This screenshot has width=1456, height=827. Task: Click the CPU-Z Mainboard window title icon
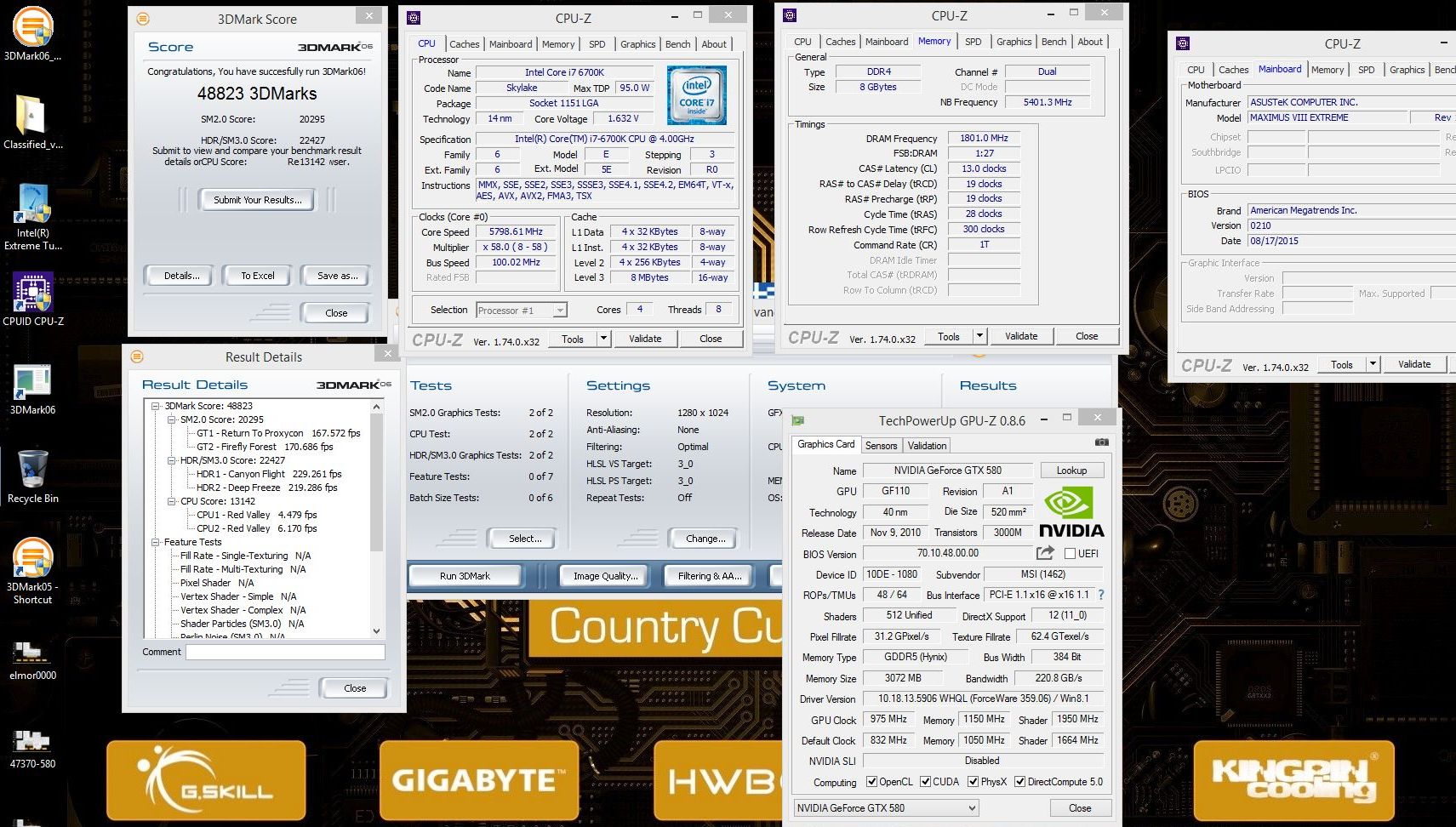point(1183,43)
